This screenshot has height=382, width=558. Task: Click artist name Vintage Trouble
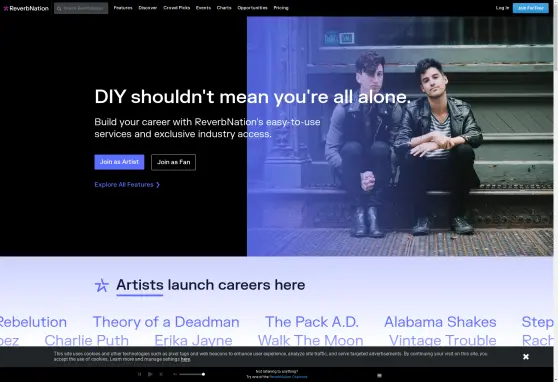coord(443,340)
